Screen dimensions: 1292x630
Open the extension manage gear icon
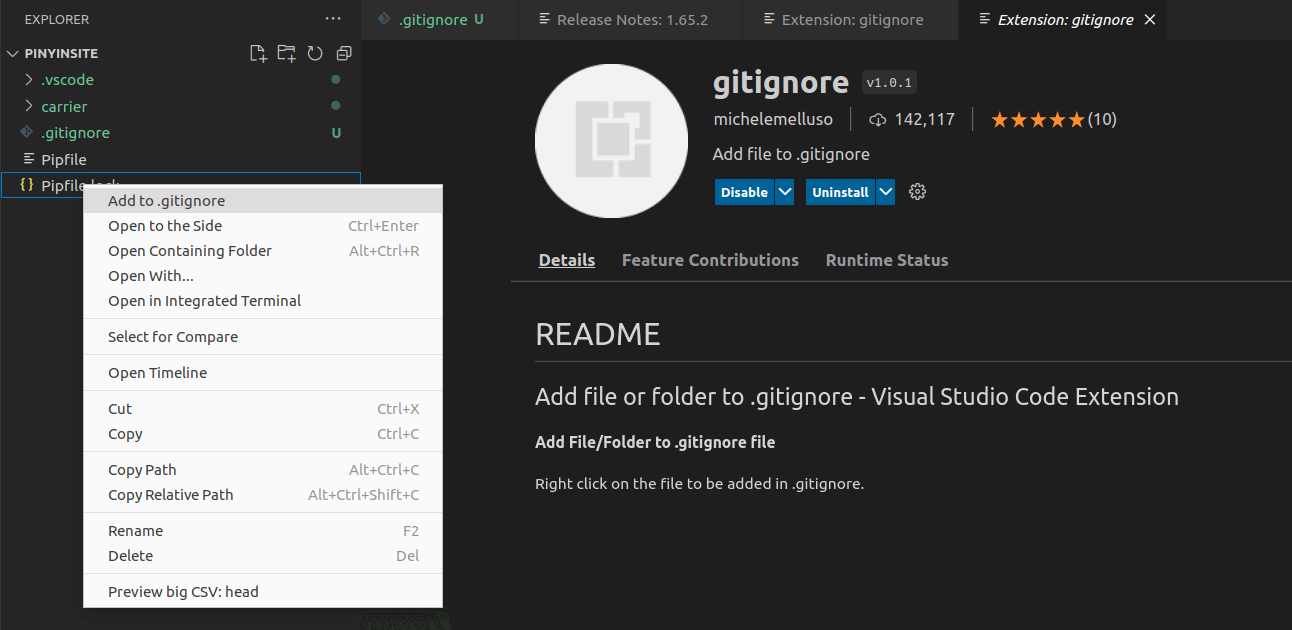pos(918,192)
